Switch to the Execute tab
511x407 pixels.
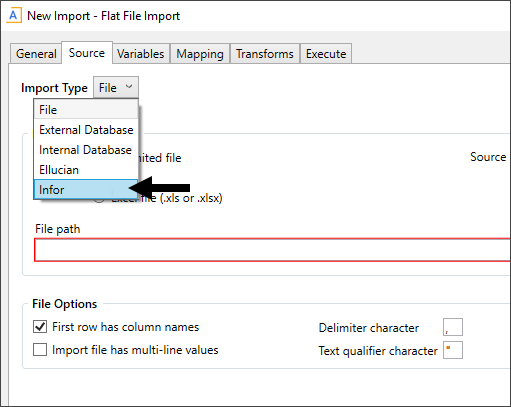326,53
